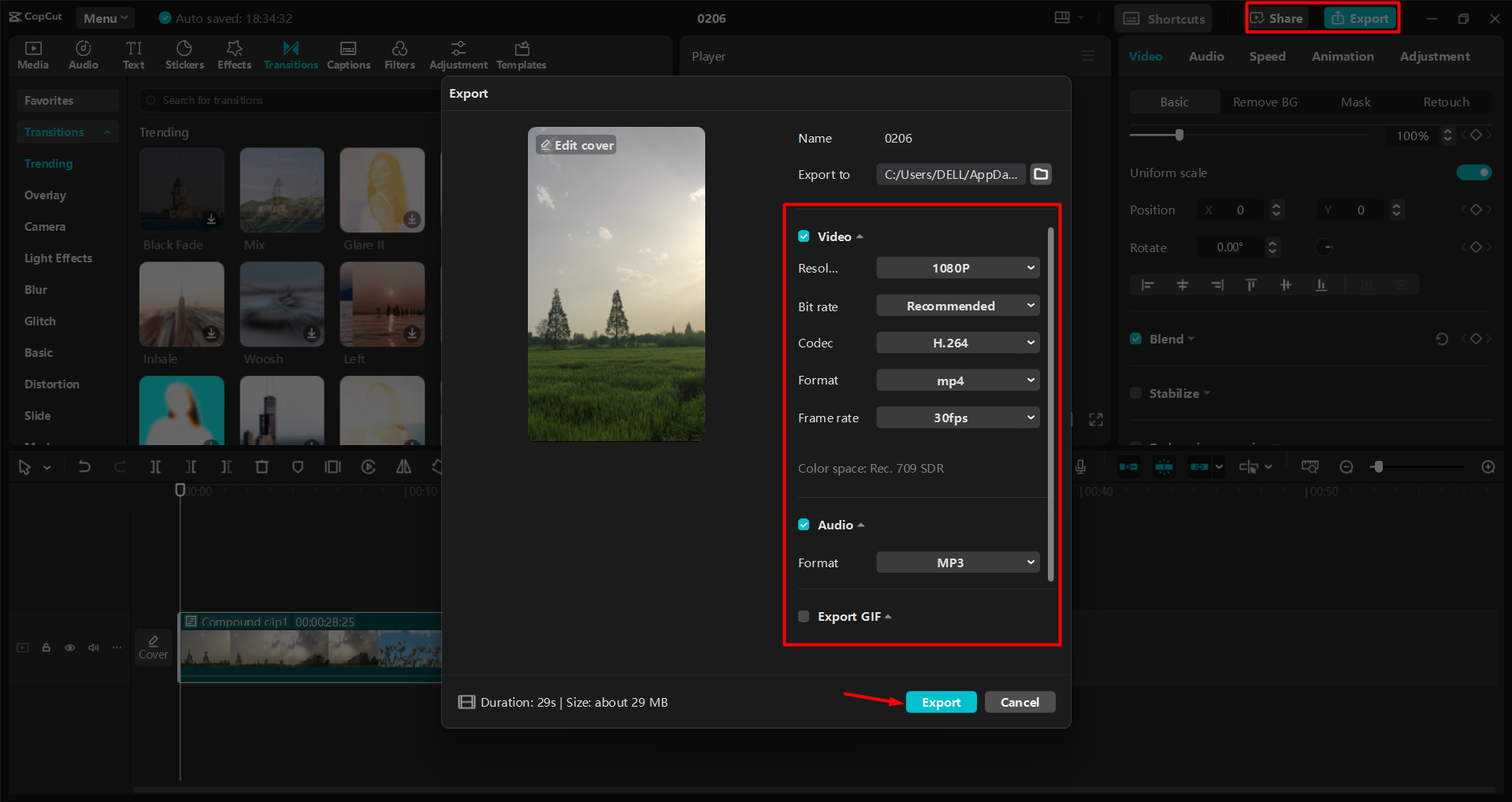Image resolution: width=1512 pixels, height=802 pixels.
Task: Open the Resolution dropdown
Action: point(957,267)
